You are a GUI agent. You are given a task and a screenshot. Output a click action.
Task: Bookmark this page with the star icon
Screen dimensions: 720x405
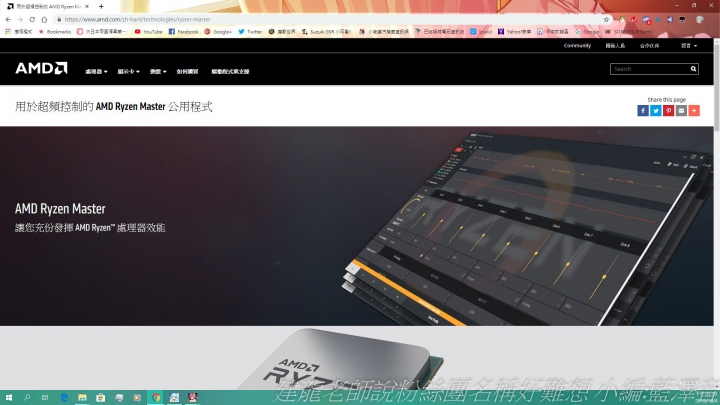[x=606, y=19]
